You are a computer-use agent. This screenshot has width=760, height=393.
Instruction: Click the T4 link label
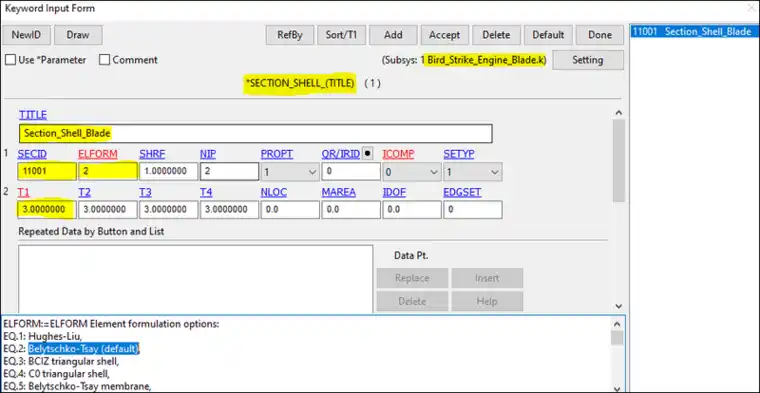pyautogui.click(x=206, y=192)
